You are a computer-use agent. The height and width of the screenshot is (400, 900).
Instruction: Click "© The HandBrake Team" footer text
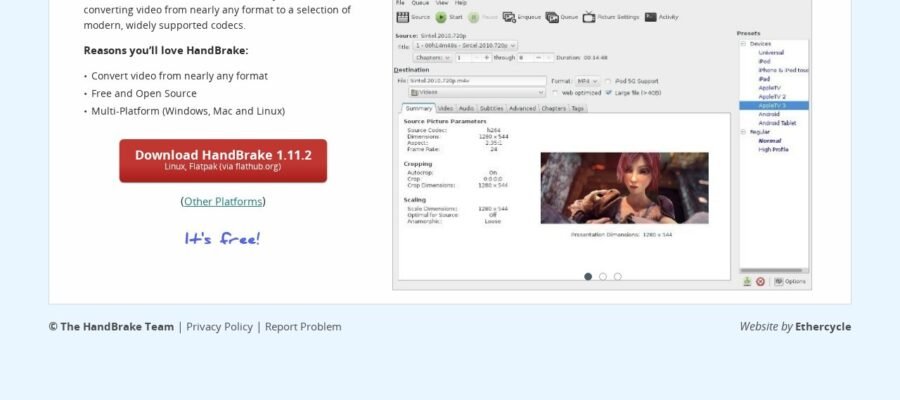pyautogui.click(x=111, y=327)
